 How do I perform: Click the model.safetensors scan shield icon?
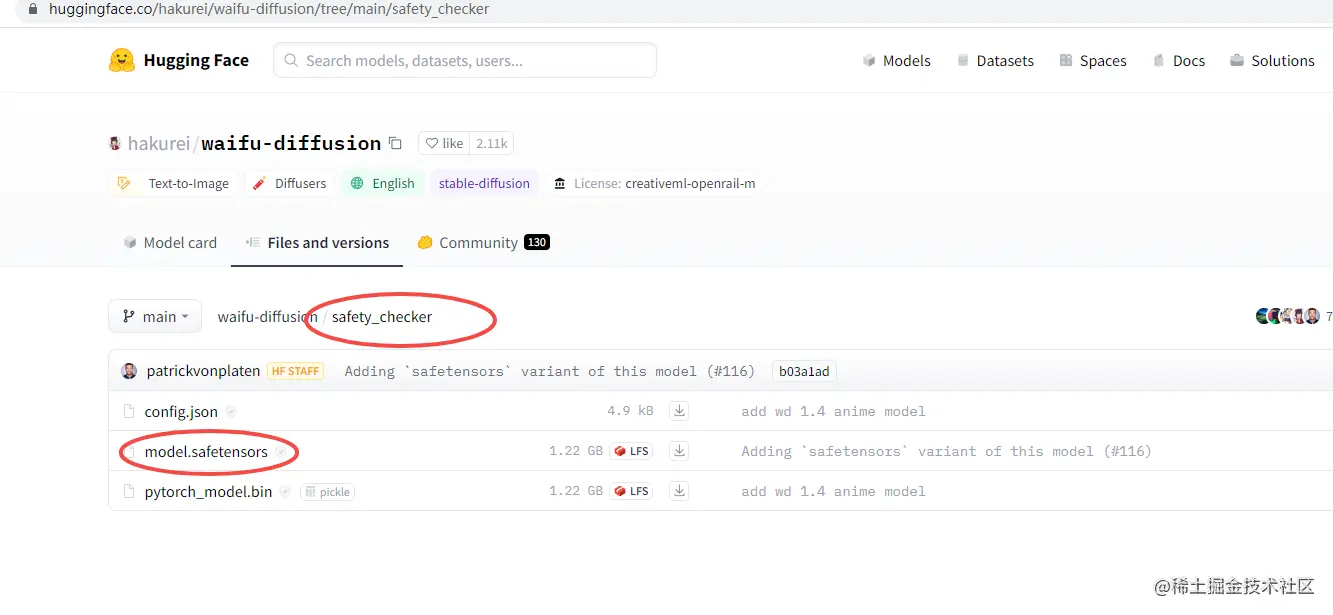280,451
